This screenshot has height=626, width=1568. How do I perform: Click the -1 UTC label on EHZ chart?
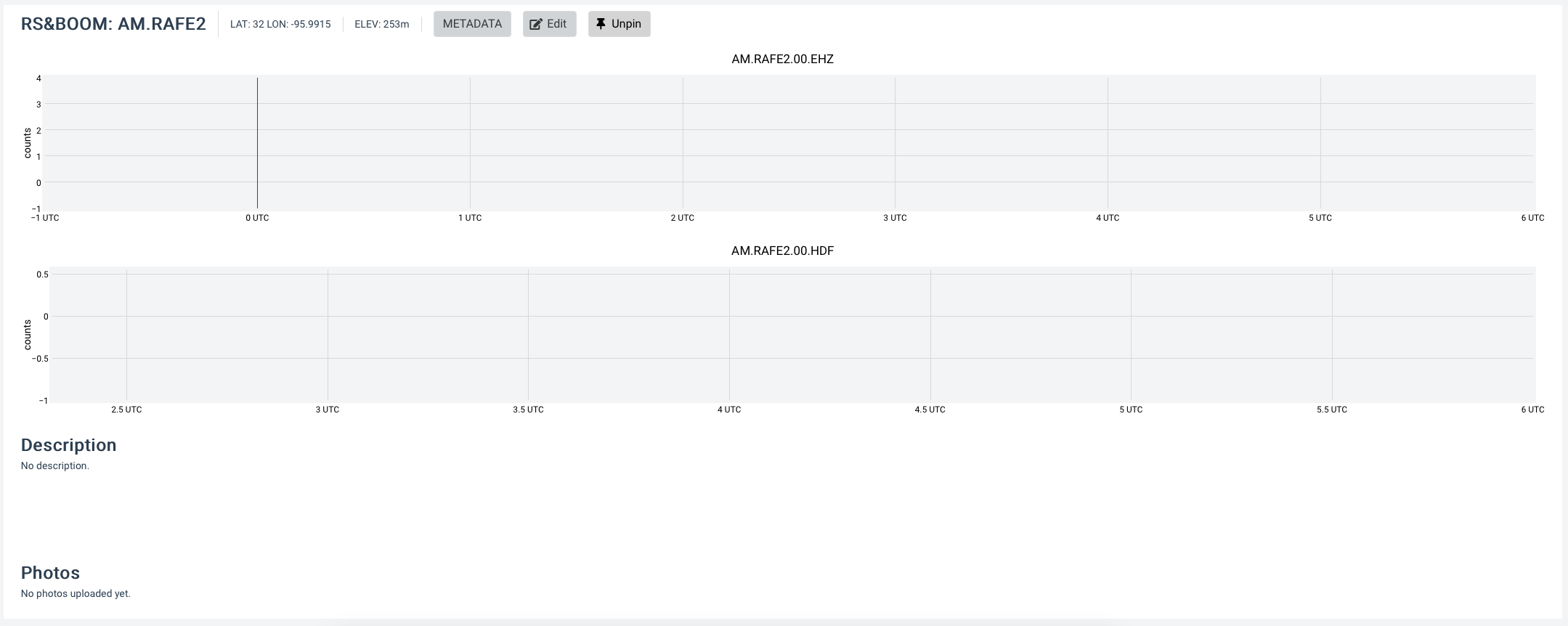click(x=45, y=218)
